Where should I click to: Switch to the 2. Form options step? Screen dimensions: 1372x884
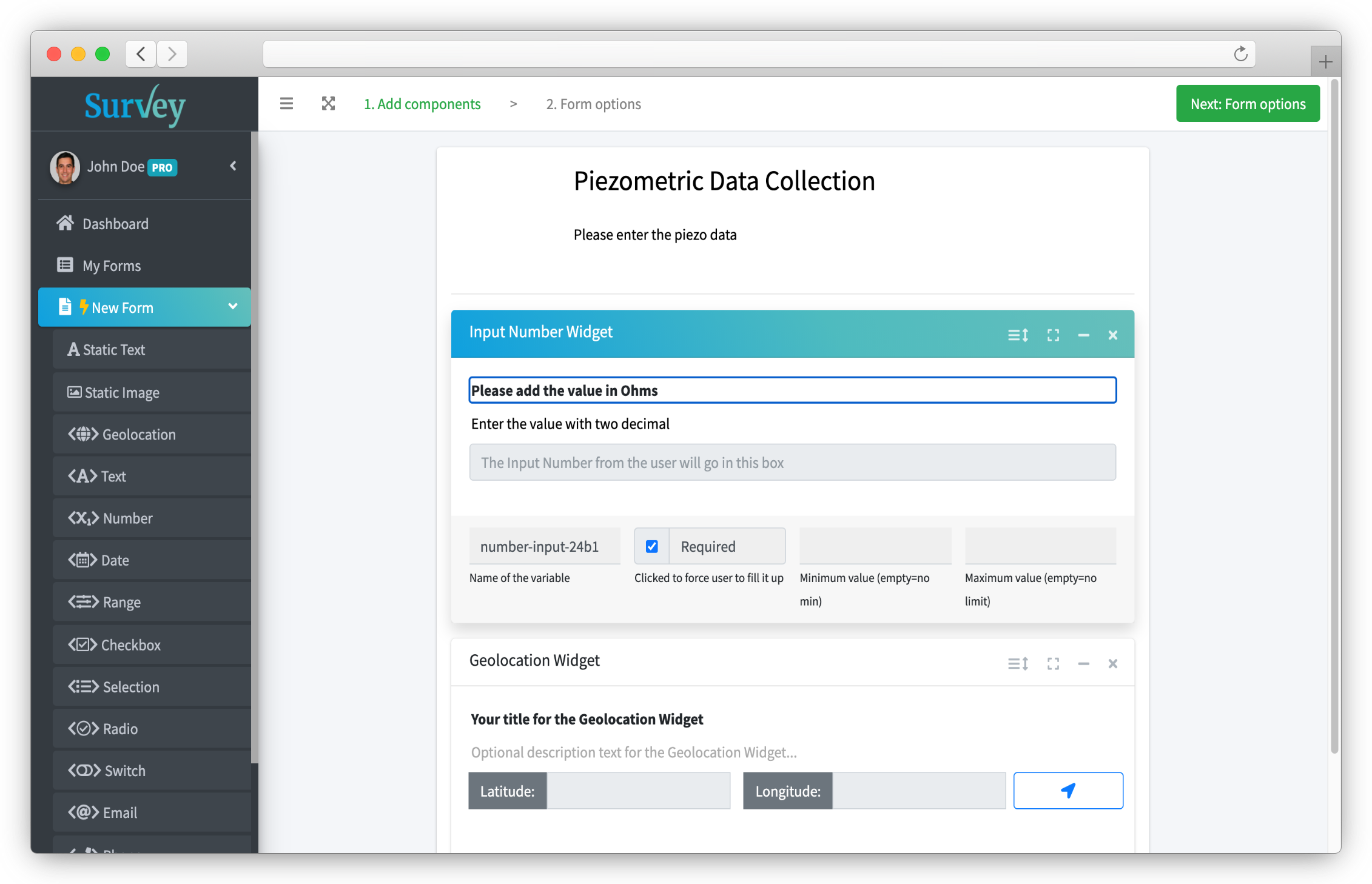click(593, 104)
